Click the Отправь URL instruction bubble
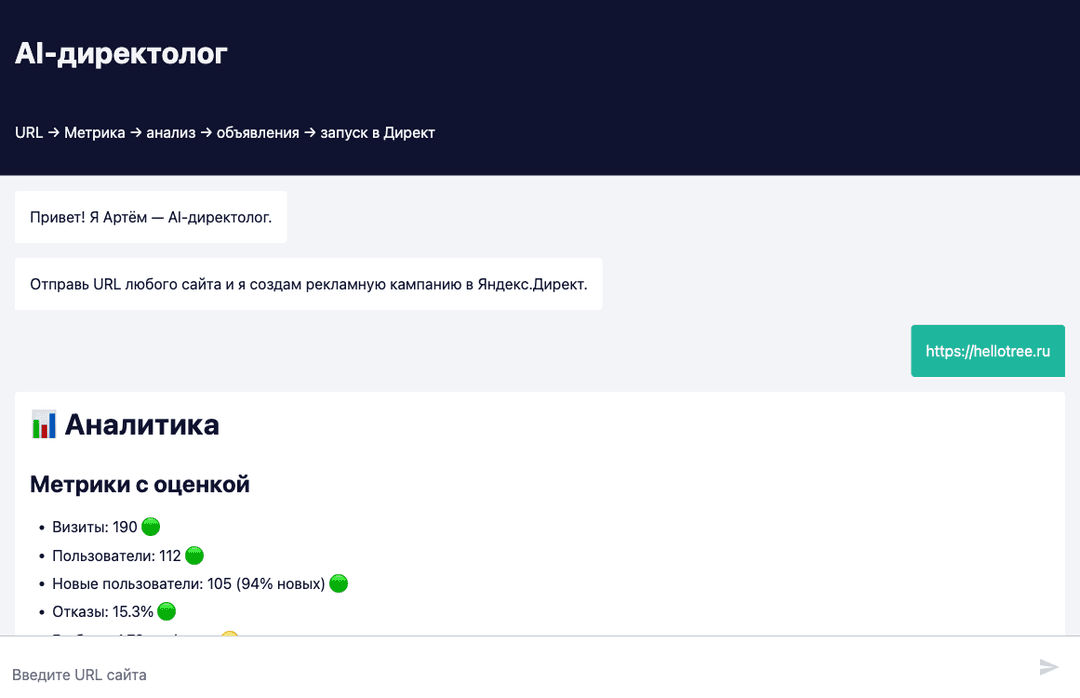Screen dimensions: 1080x698 308,283
